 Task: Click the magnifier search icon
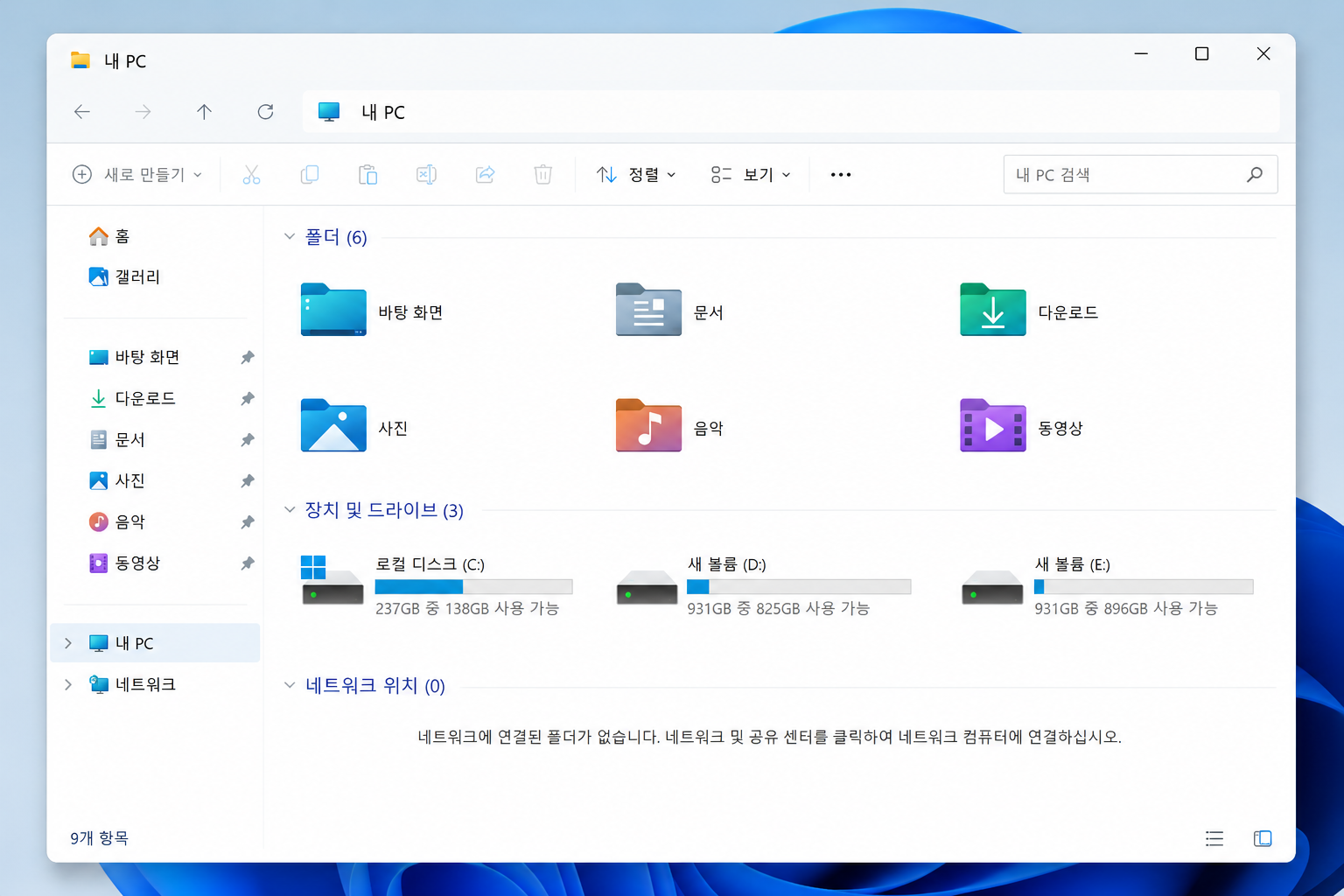pyautogui.click(x=1255, y=174)
